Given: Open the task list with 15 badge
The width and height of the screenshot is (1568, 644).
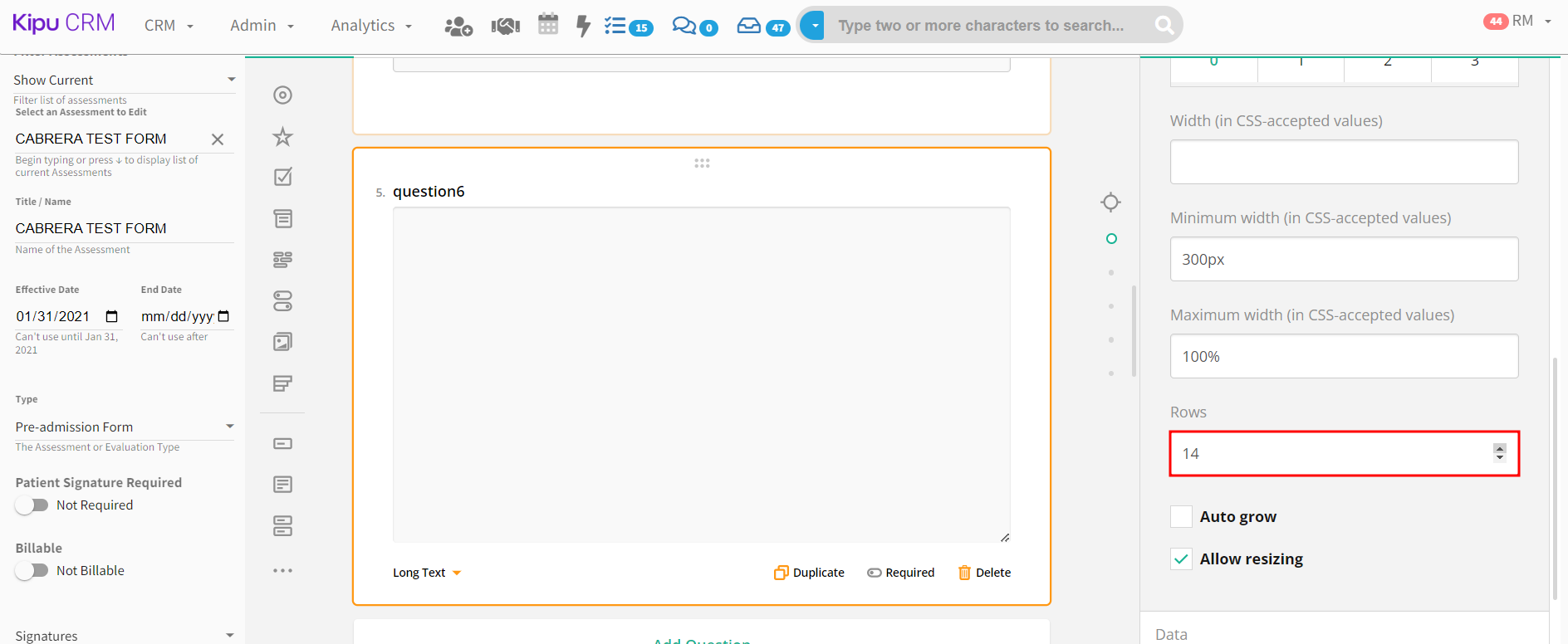Looking at the screenshot, I should click(628, 27).
